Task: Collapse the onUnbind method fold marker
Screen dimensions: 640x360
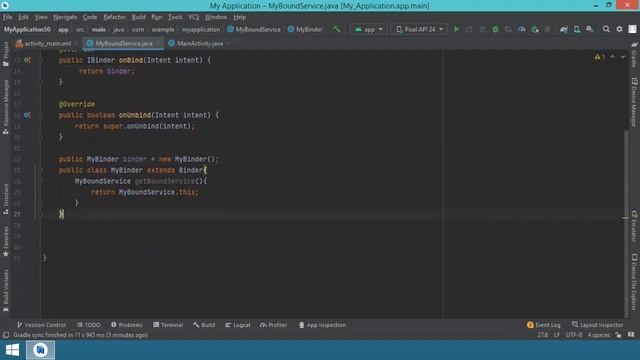Action: click(40, 115)
